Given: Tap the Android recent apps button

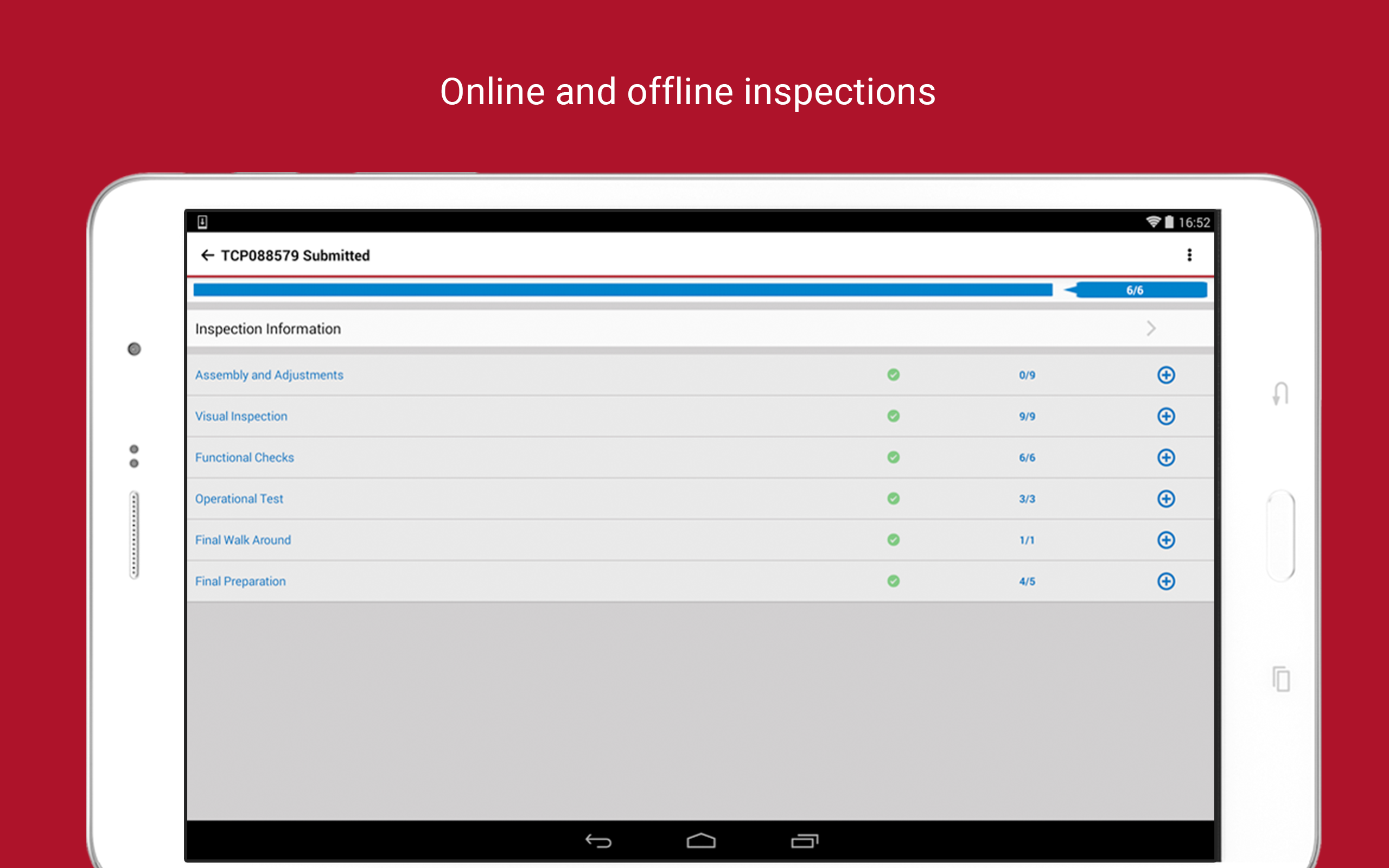Looking at the screenshot, I should [x=805, y=841].
